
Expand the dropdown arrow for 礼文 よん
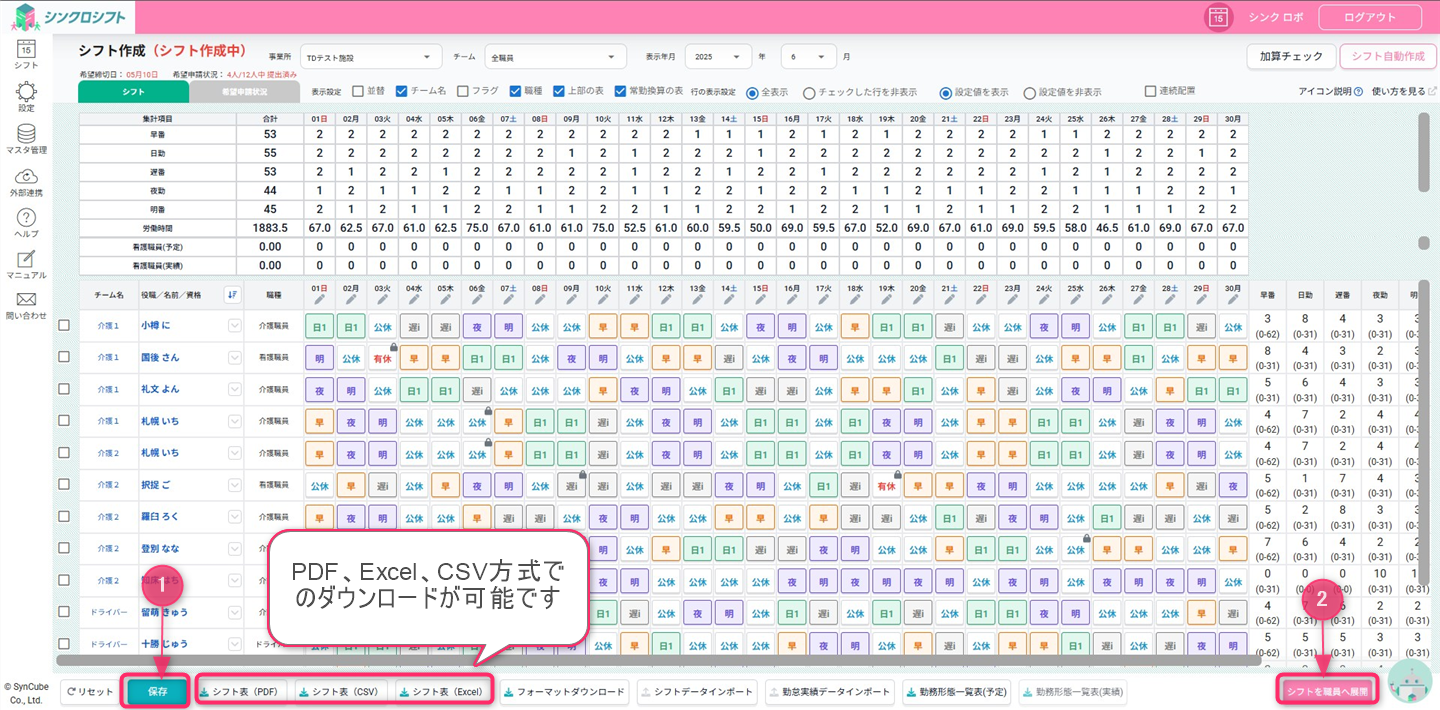coord(235,389)
